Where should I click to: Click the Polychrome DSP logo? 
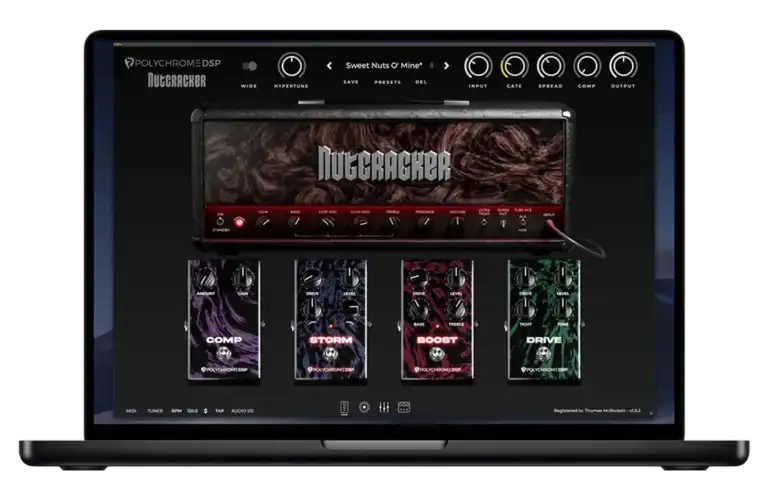tap(172, 63)
